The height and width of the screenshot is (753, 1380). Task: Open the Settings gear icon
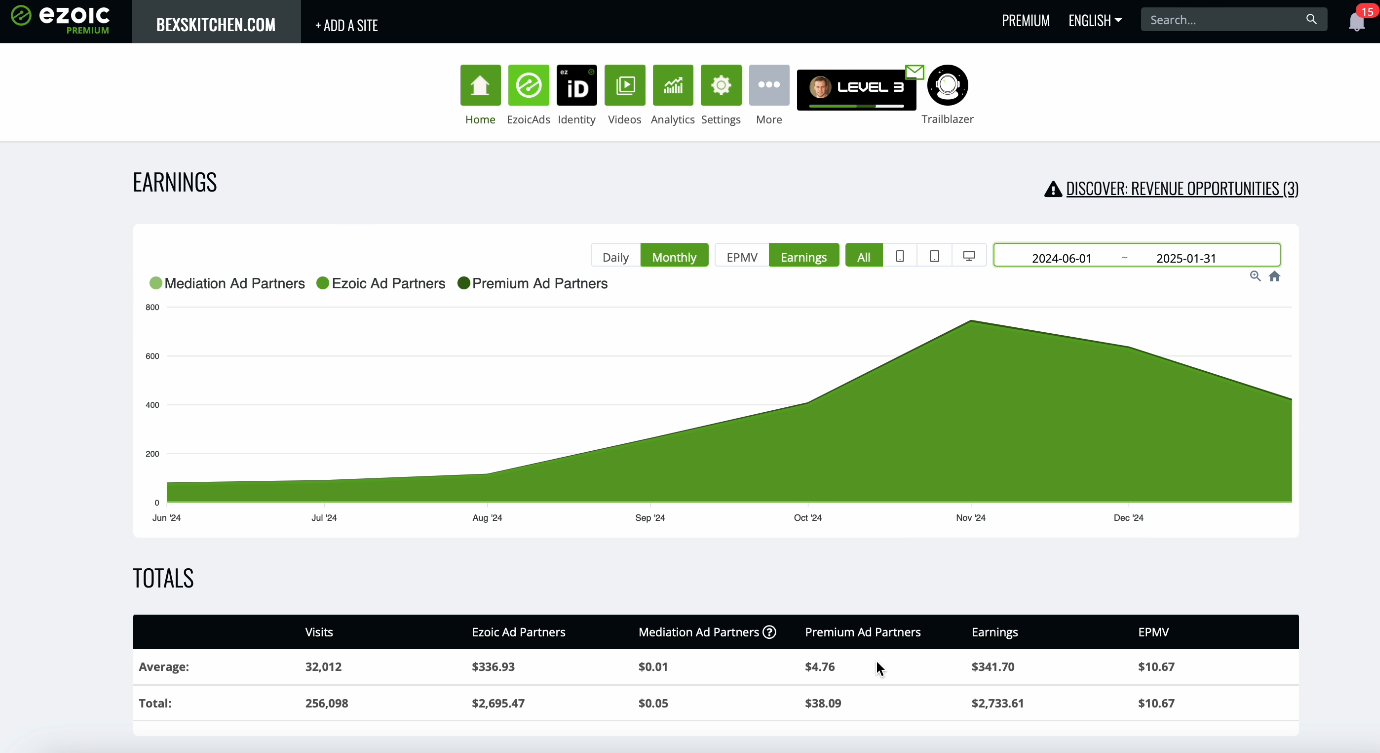coord(721,85)
